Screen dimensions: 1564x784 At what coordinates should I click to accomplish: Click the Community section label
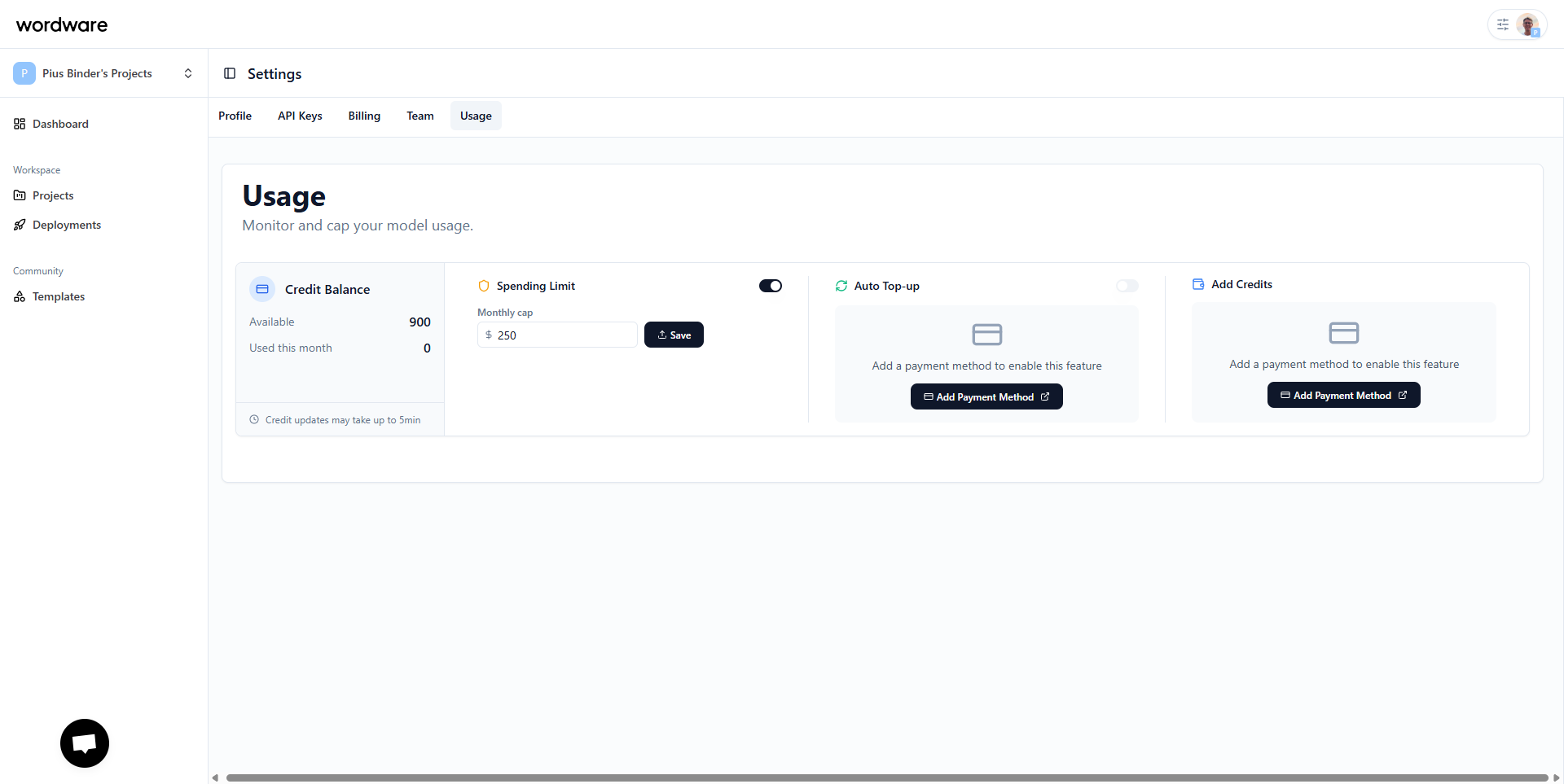coord(38,271)
